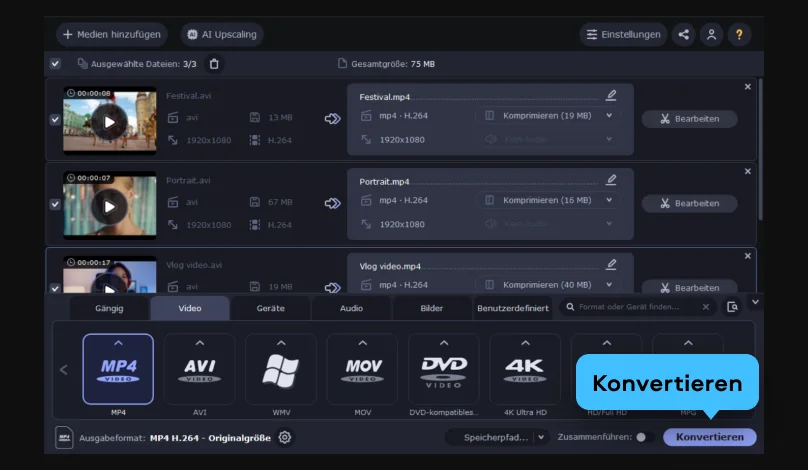Remove Festival.avi with X button
The image size is (808, 470).
748,87
